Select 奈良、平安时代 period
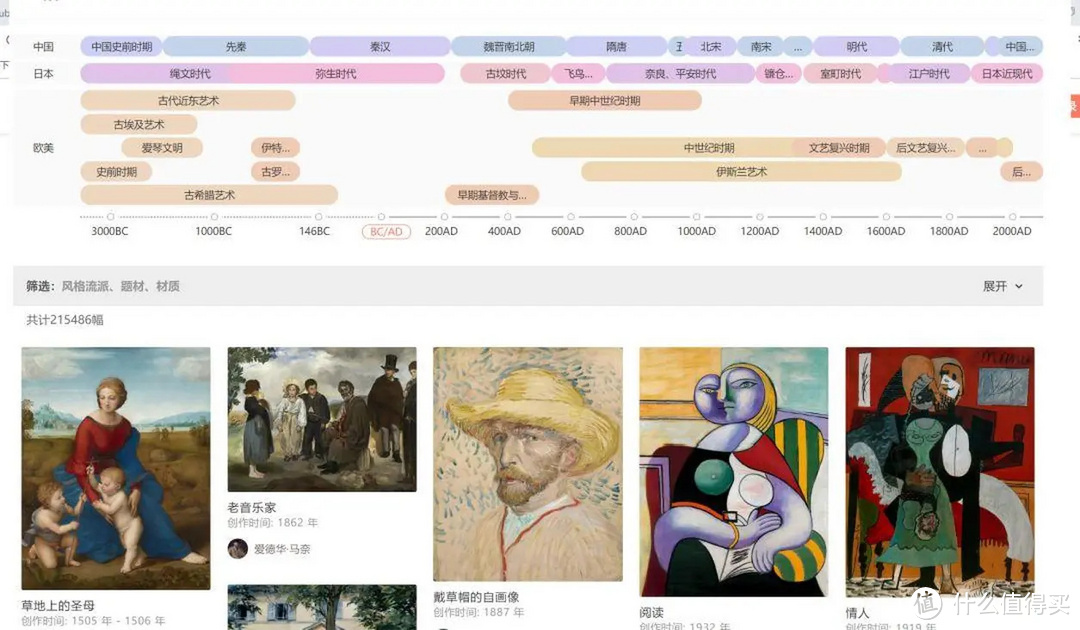 tap(680, 74)
